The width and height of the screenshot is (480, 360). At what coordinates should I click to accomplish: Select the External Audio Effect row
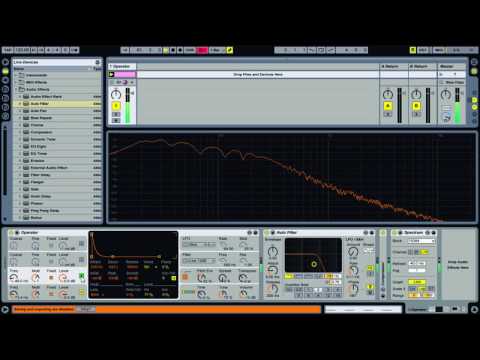pyautogui.click(x=57, y=168)
